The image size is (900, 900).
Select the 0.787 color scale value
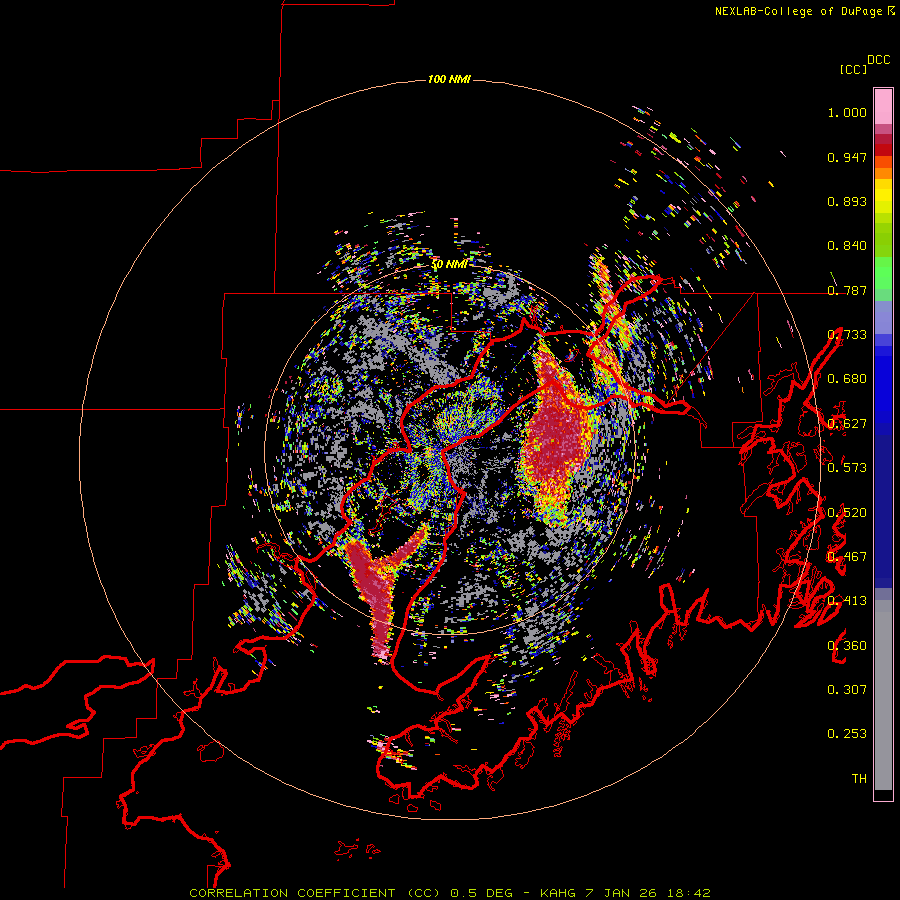pyautogui.click(x=847, y=290)
